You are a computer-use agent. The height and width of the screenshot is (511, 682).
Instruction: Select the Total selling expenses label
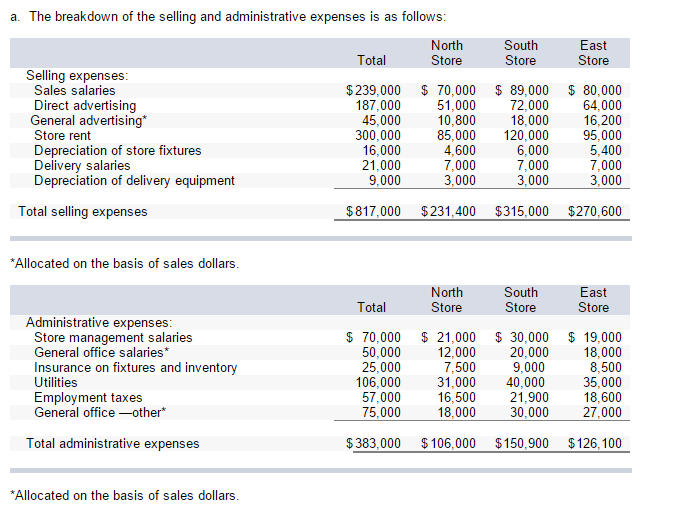click(83, 212)
